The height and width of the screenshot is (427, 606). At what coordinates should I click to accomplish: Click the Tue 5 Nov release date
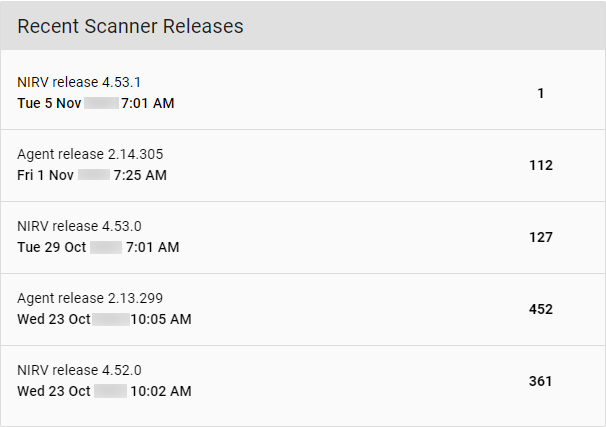(48, 103)
